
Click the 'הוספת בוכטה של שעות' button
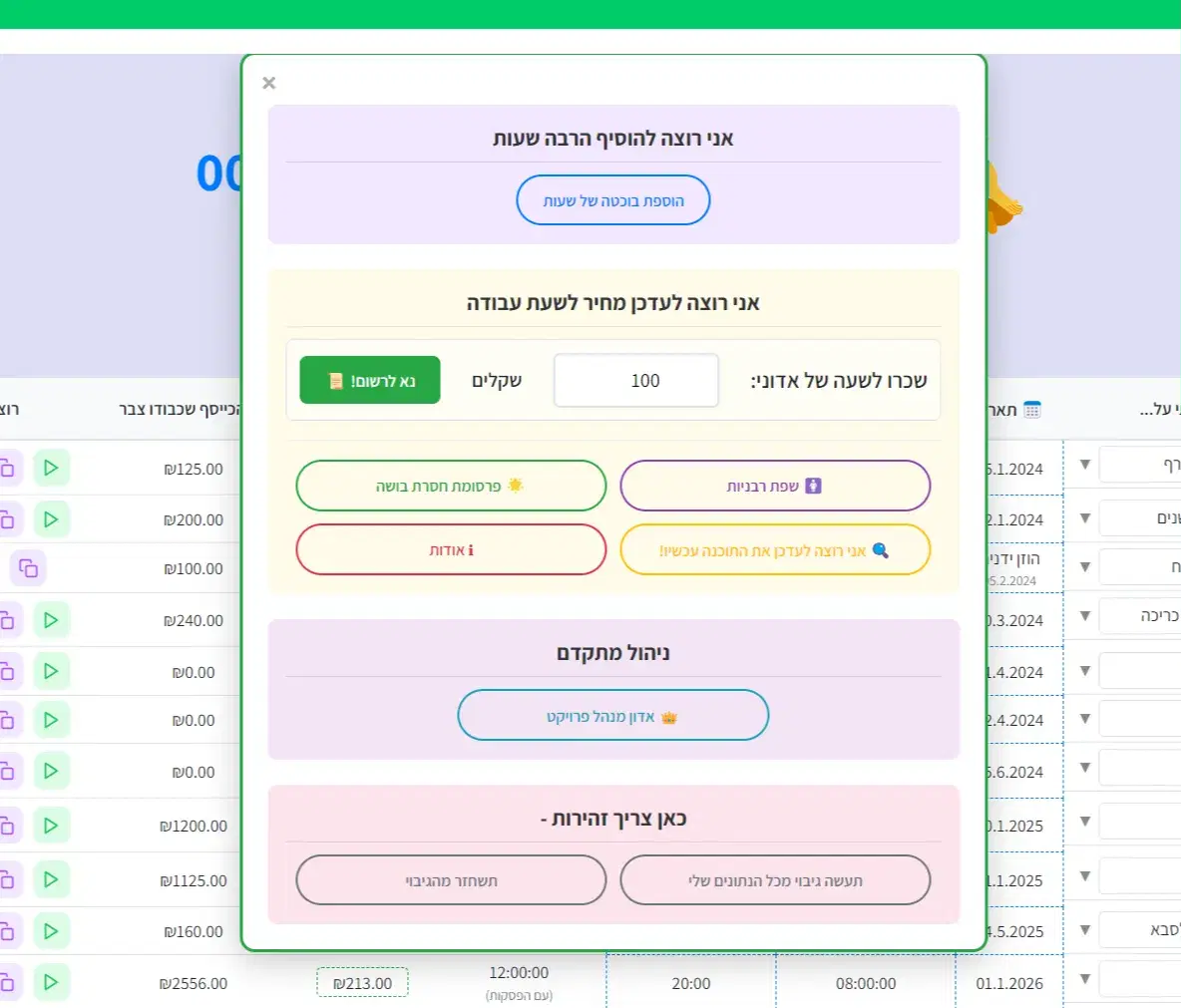click(x=612, y=200)
